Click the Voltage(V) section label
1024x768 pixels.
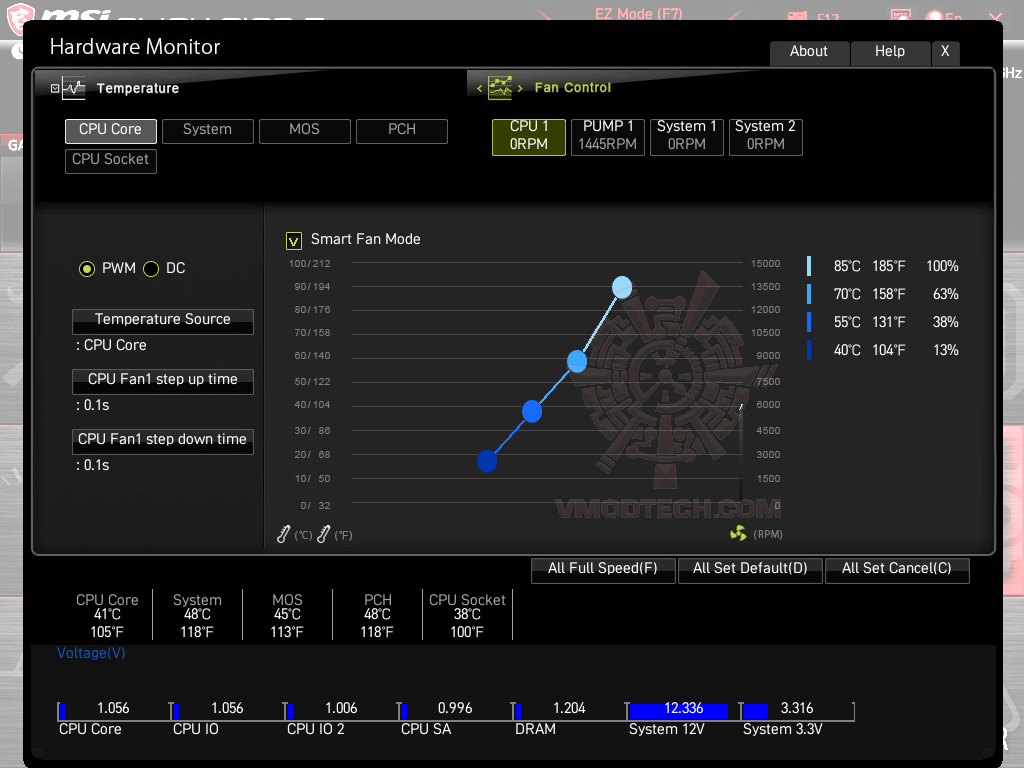[x=90, y=652]
